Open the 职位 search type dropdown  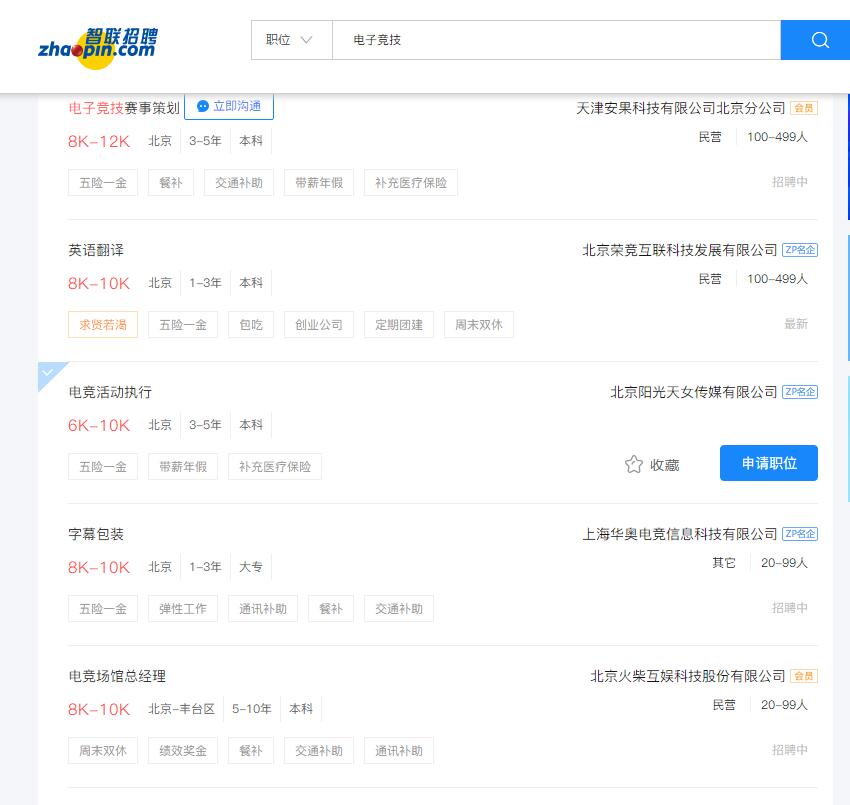290,40
